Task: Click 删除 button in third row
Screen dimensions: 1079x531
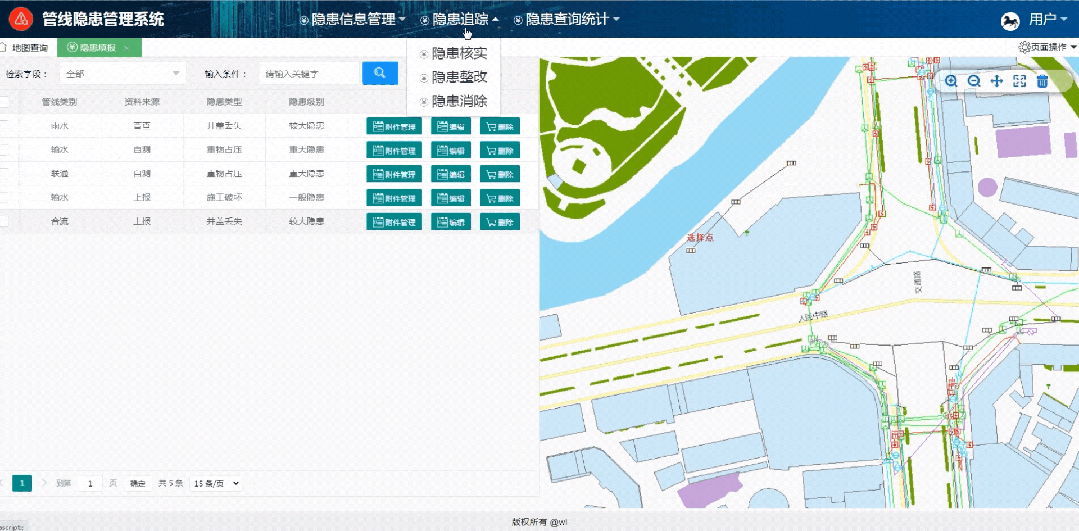Action: coord(500,174)
